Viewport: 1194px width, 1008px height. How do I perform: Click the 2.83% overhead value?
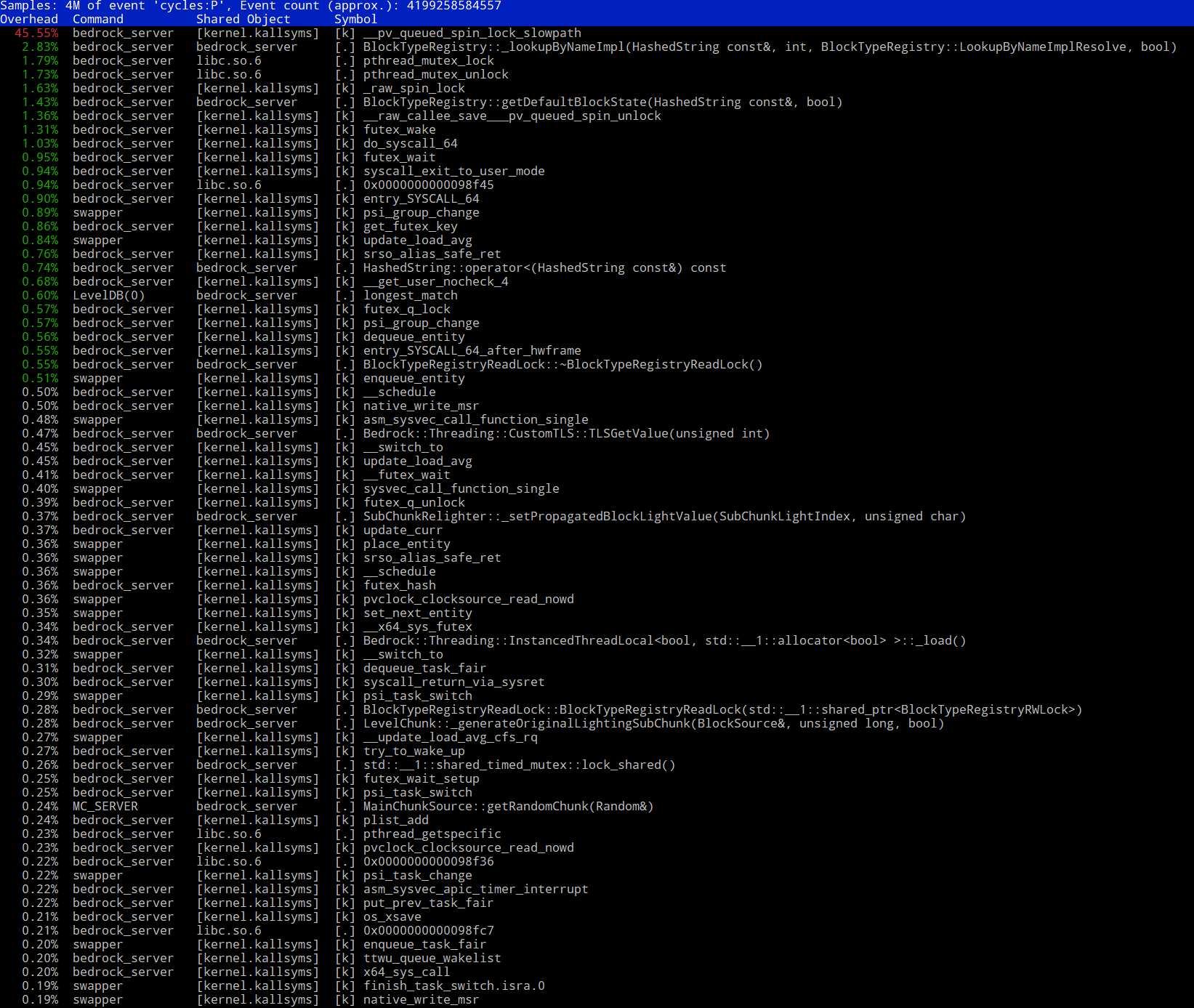(x=40, y=47)
